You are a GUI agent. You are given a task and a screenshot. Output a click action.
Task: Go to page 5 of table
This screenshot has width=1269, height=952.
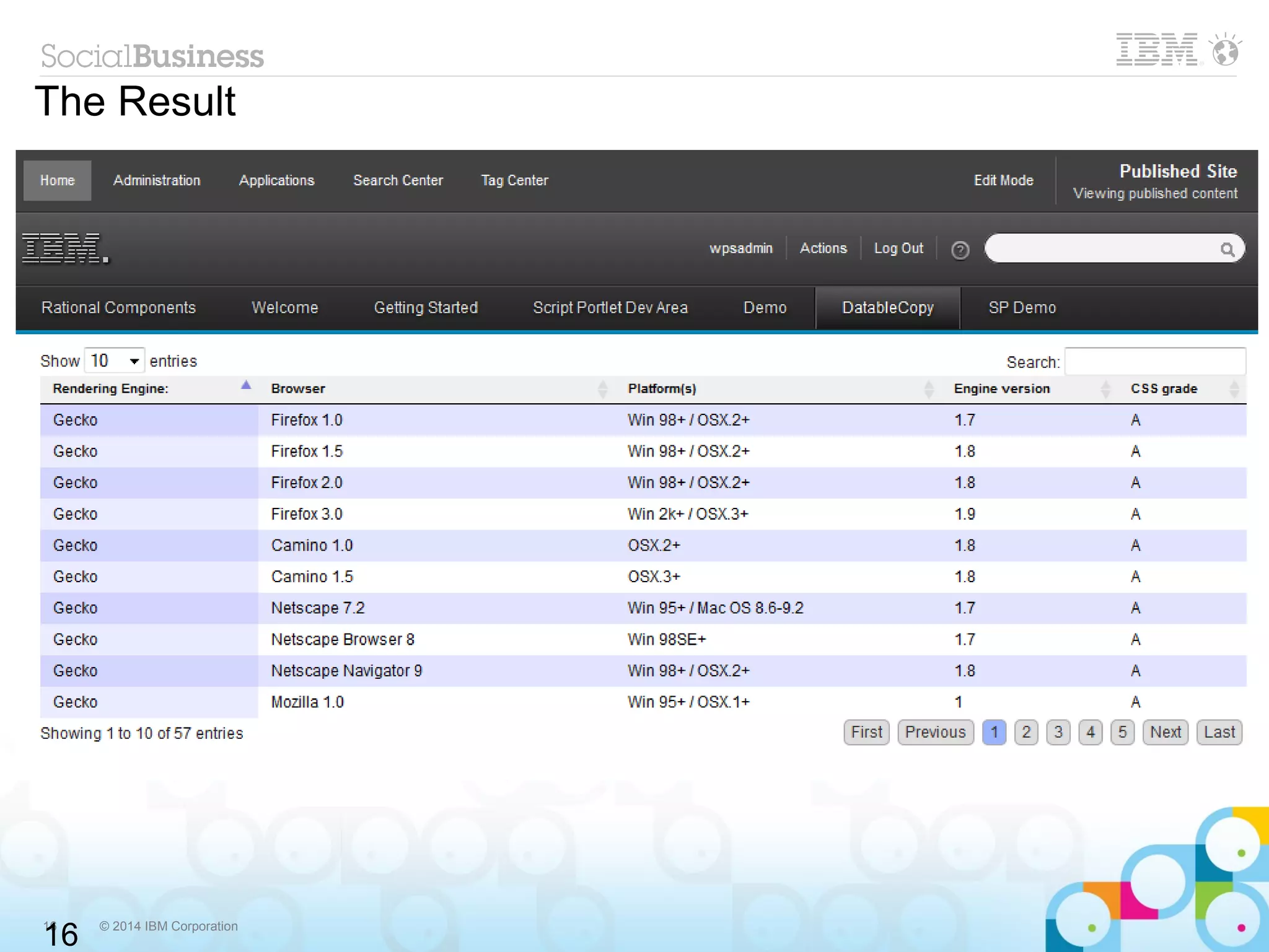tap(1123, 733)
